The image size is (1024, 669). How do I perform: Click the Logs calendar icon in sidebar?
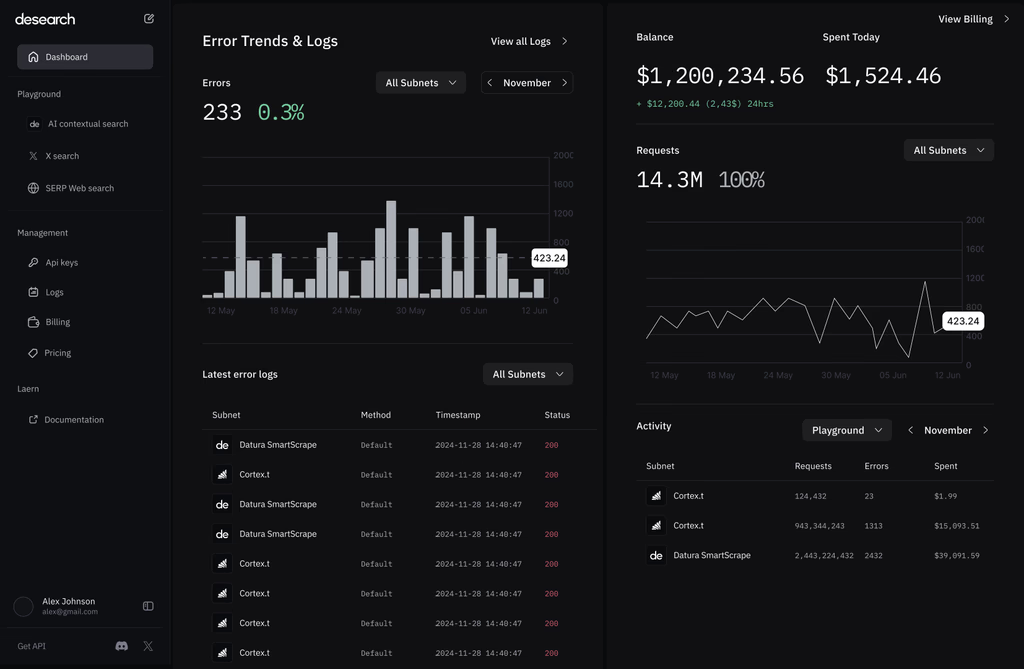coord(33,292)
